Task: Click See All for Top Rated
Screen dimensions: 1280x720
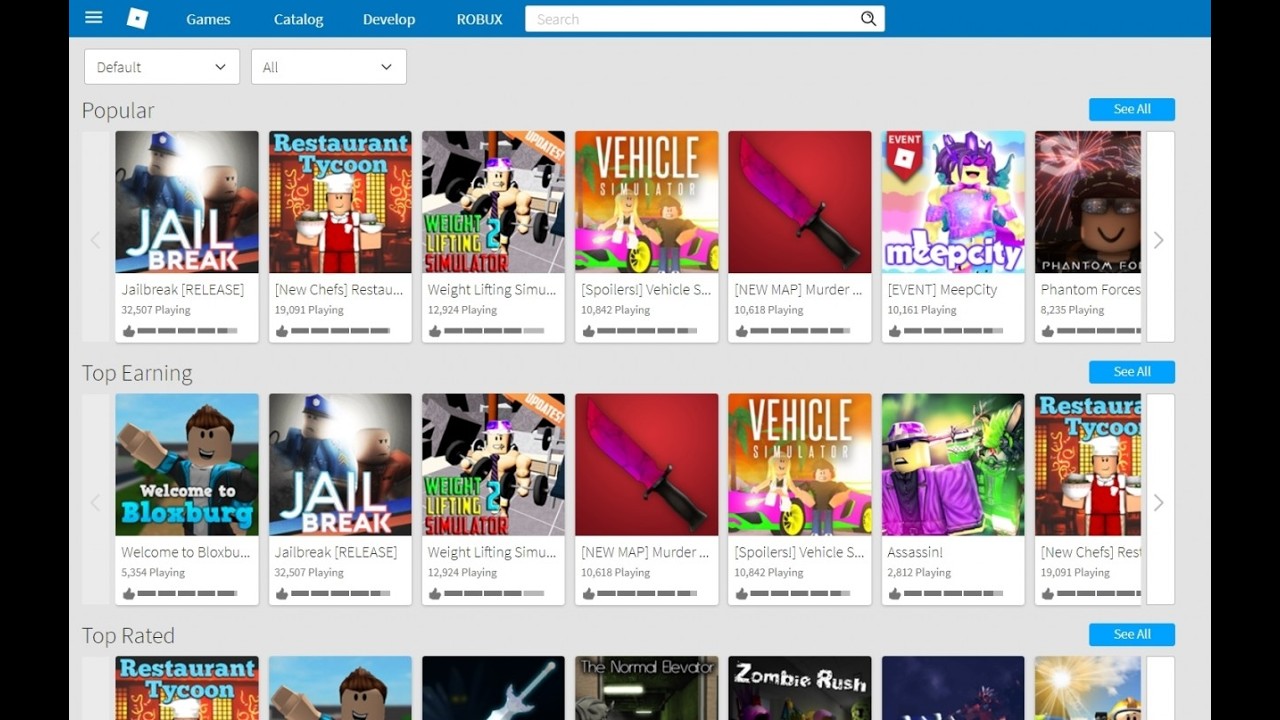Action: 1132,634
